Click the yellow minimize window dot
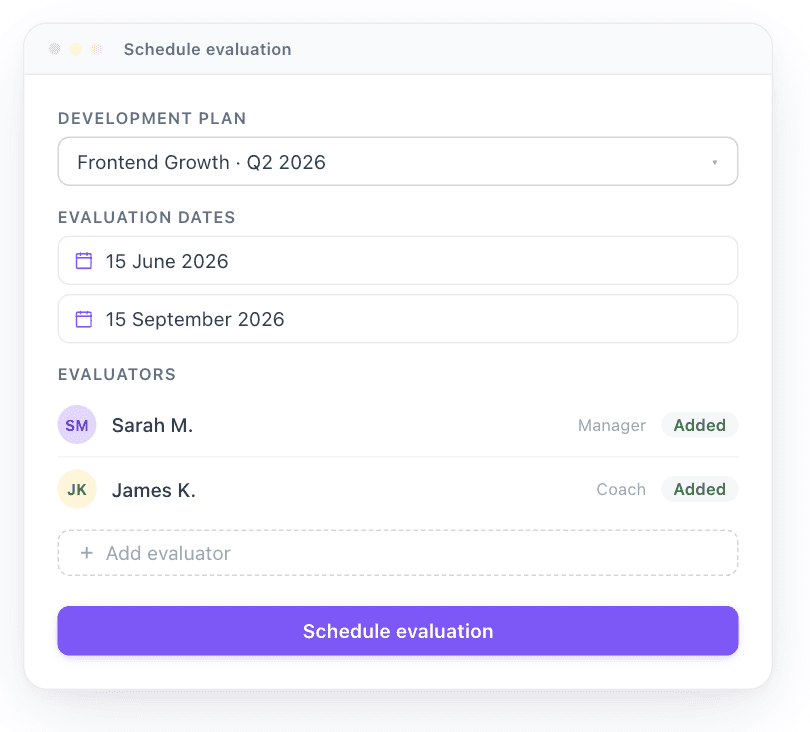The height and width of the screenshot is (732, 810). click(75, 49)
